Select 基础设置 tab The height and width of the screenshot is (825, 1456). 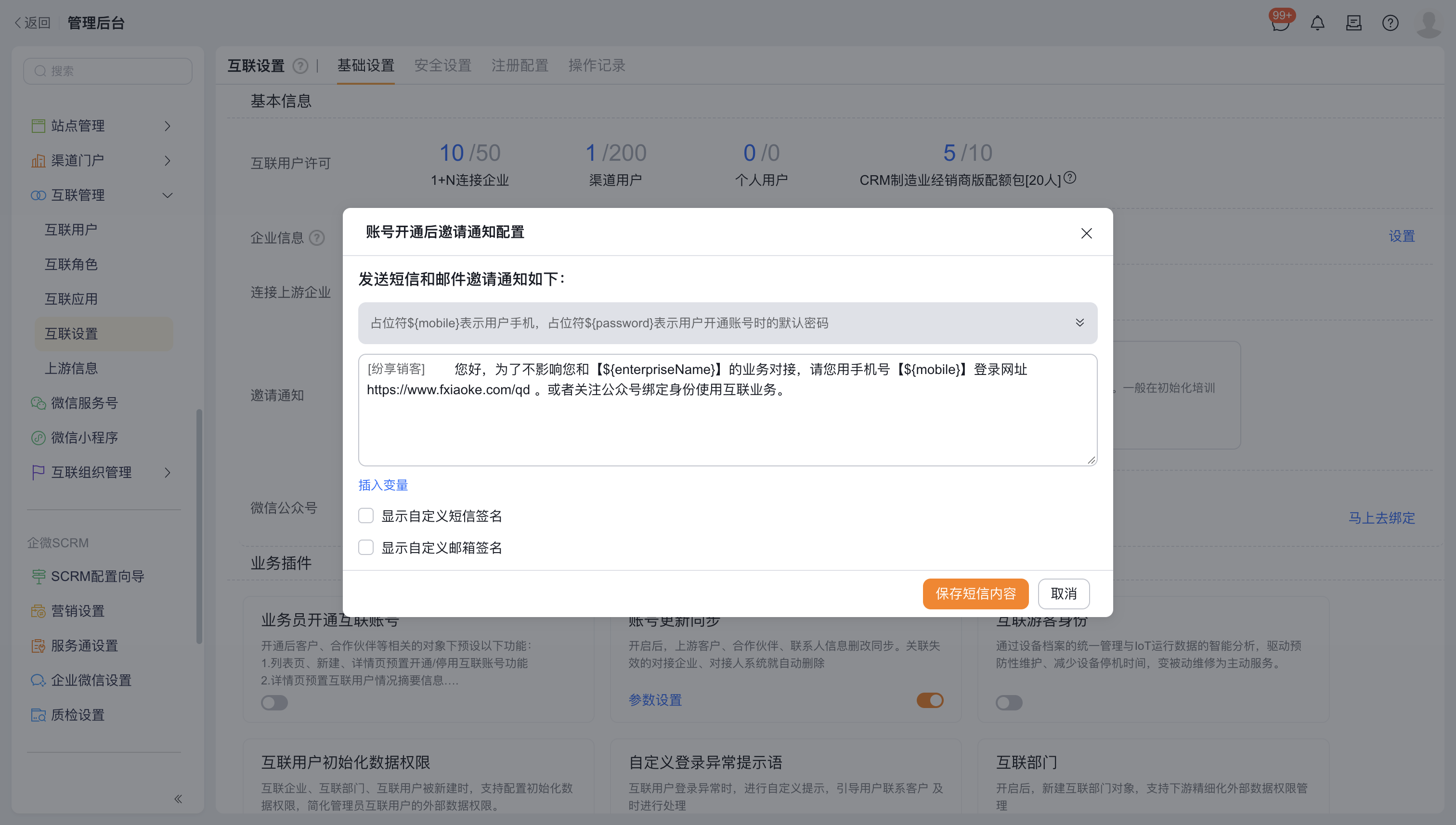tap(365, 66)
